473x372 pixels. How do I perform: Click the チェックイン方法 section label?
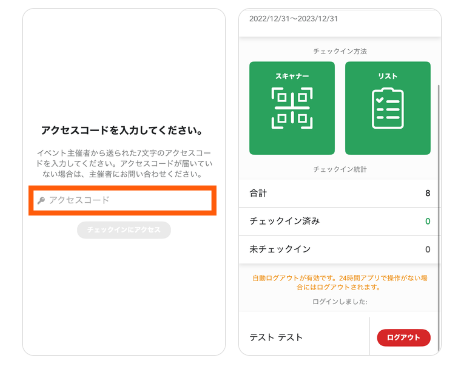pyautogui.click(x=340, y=51)
